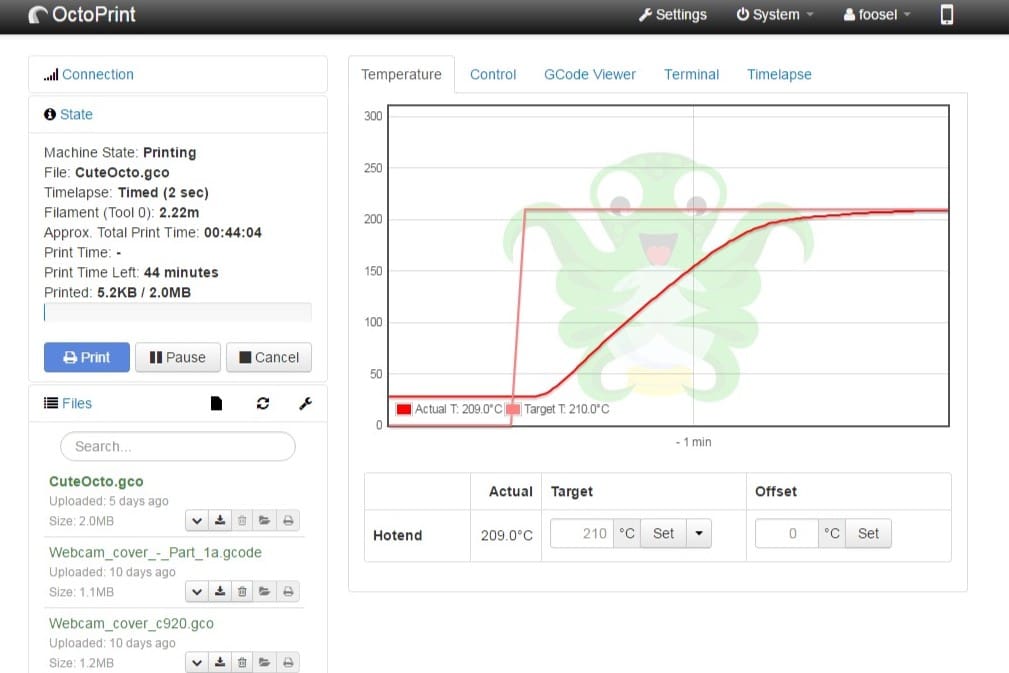This screenshot has height=673, width=1009.
Task: Load Webcam_cover_c920.gco with folder icon
Action: point(264,662)
